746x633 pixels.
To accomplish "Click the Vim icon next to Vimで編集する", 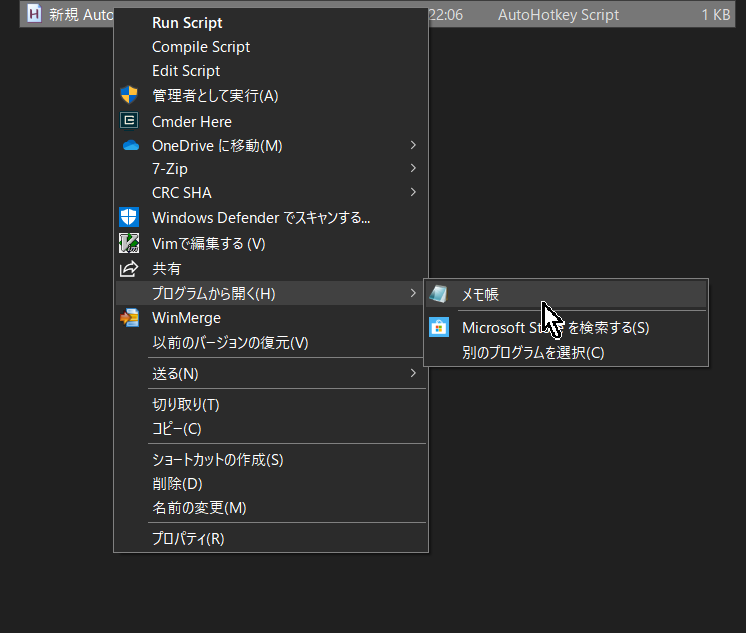I will [x=129, y=243].
